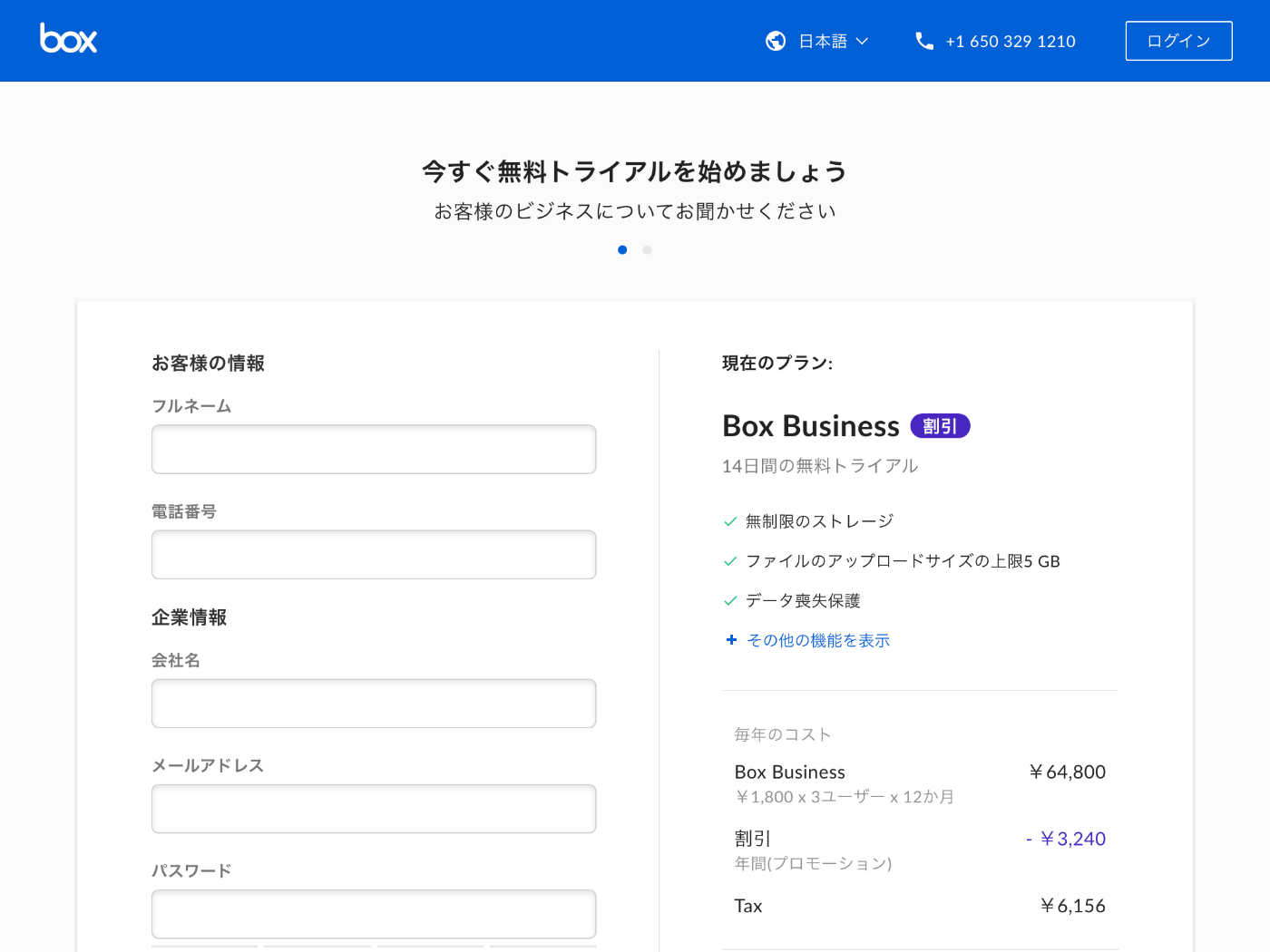Click ￥1,800 x 3ユーザー x 12か月 text
This screenshot has height=952, width=1270.
click(x=845, y=797)
